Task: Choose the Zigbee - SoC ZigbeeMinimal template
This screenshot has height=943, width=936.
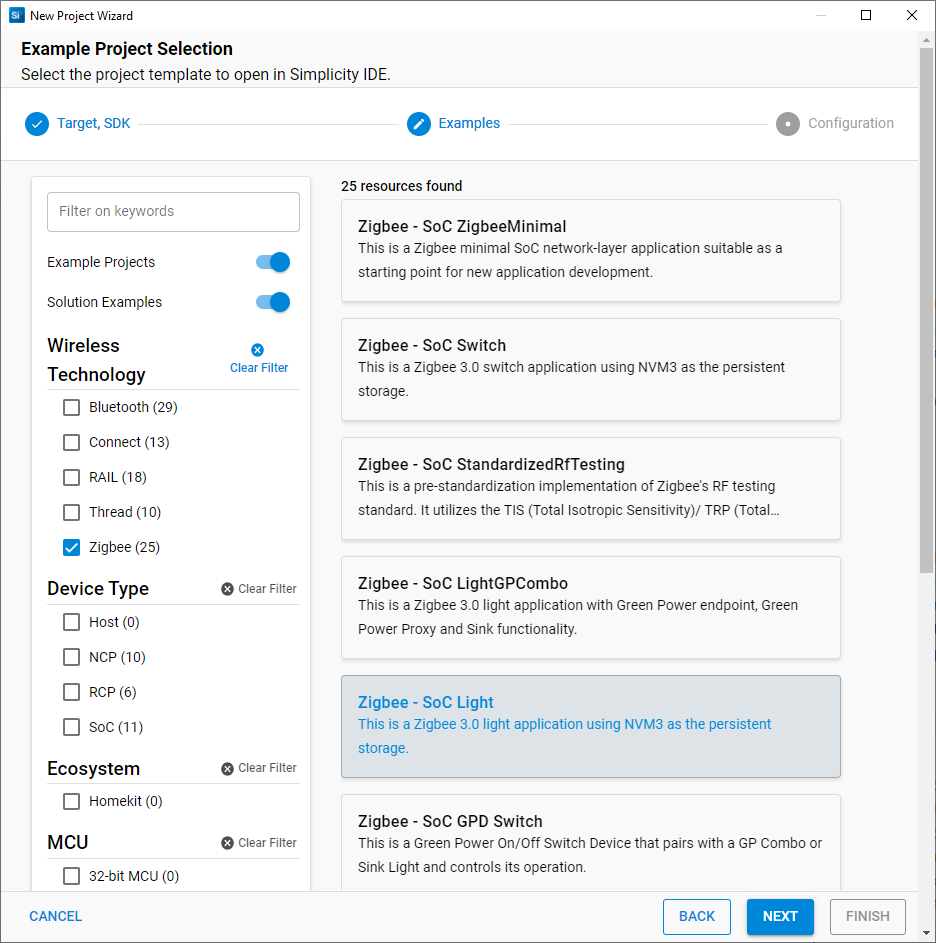Action: click(x=590, y=250)
